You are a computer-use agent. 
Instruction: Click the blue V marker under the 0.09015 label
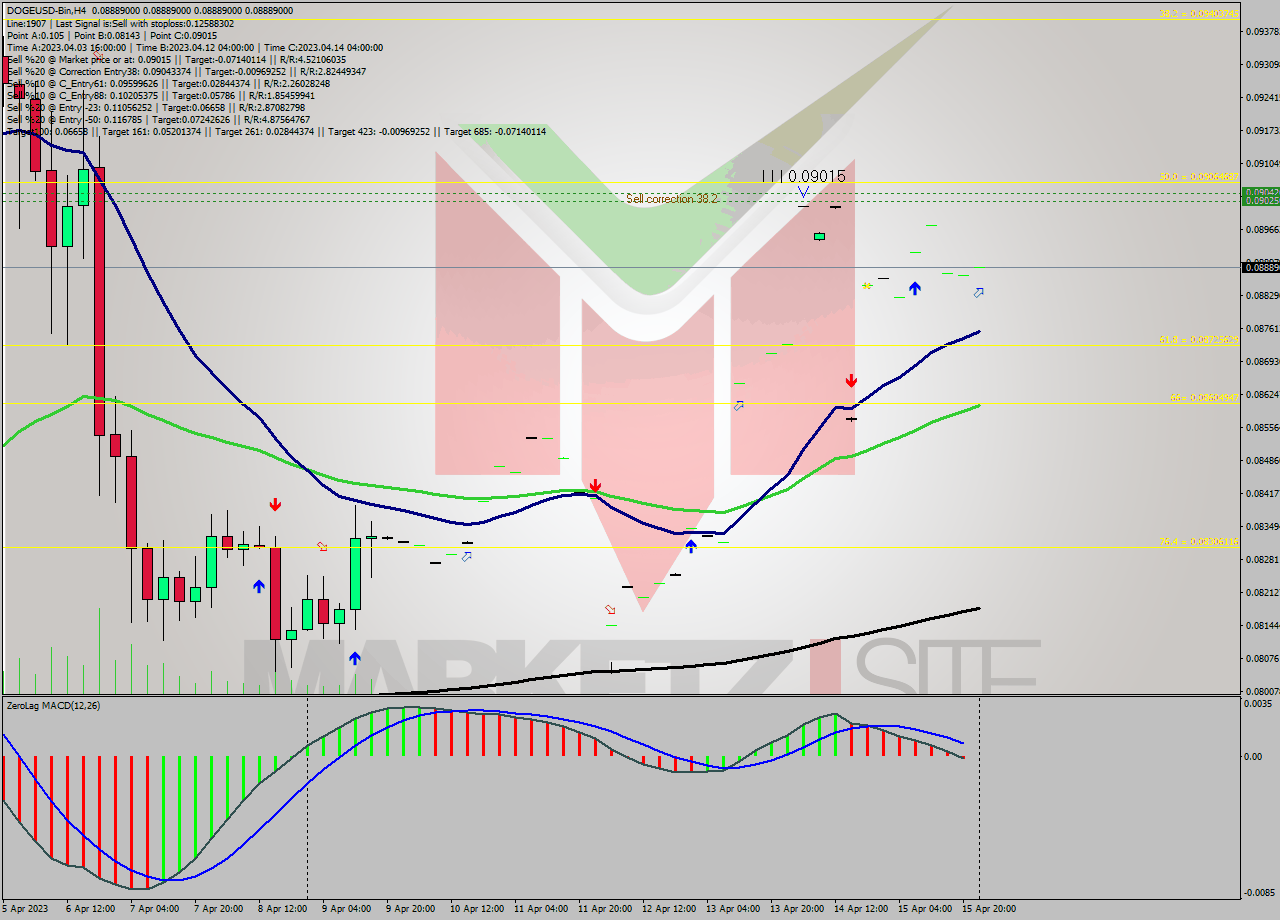click(803, 190)
